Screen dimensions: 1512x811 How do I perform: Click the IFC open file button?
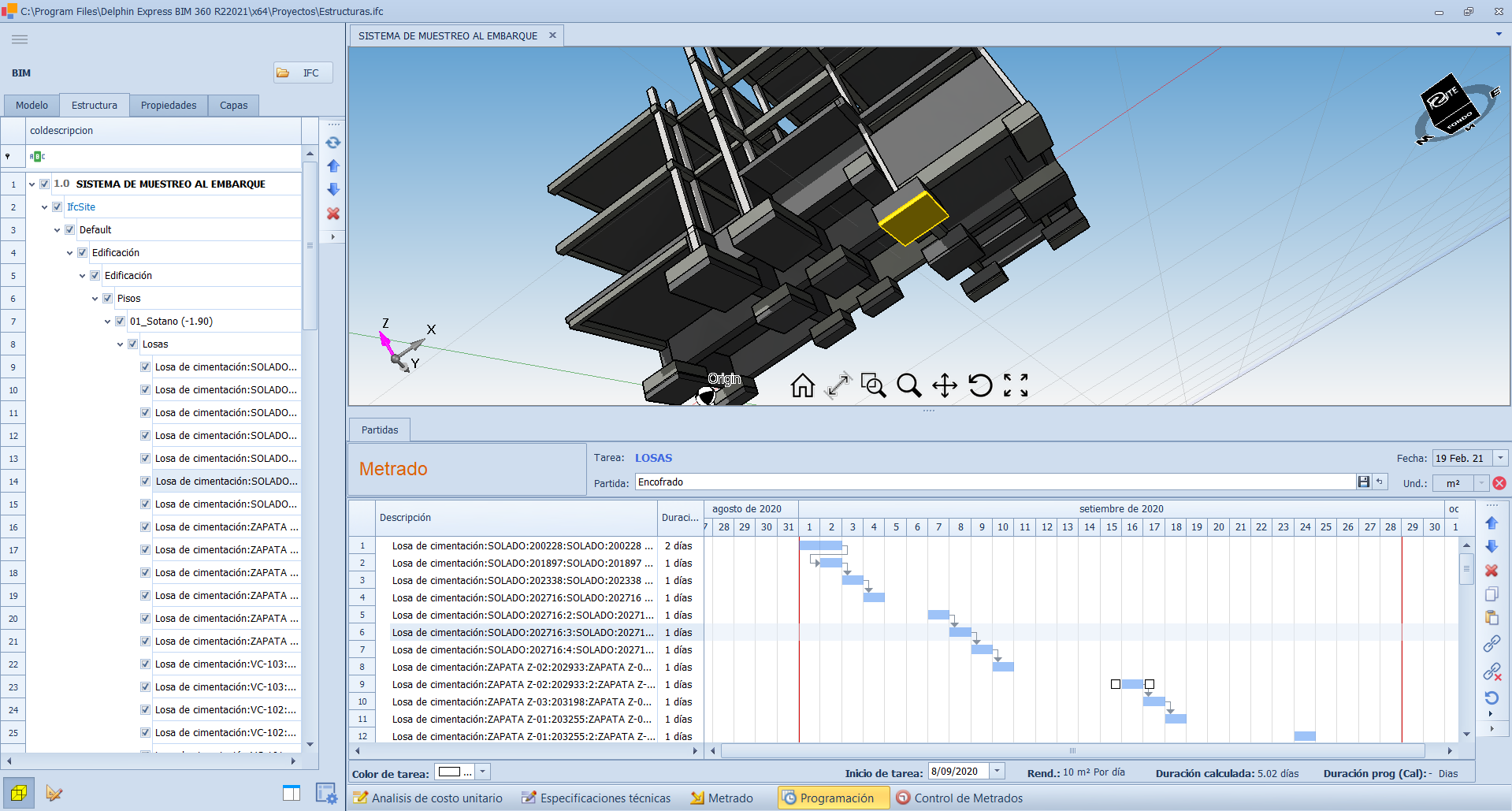[x=303, y=73]
